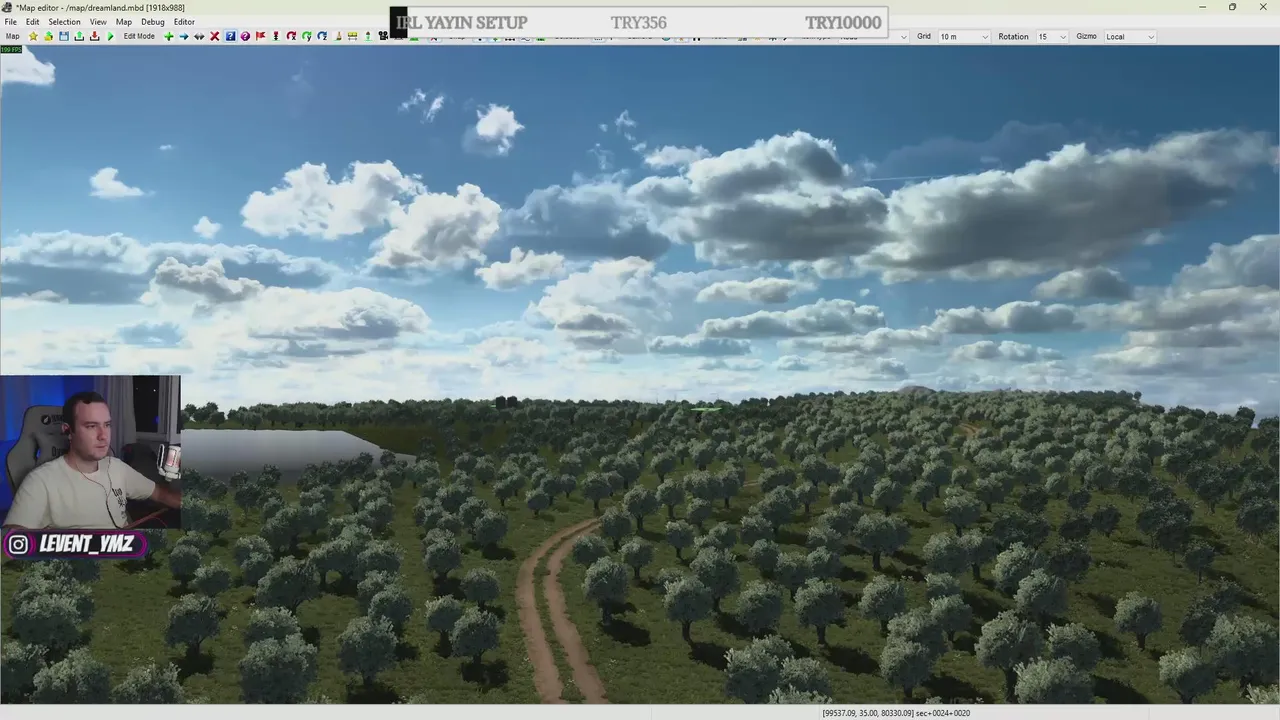This screenshot has height=720, width=1280.
Task: Click the red download import icon
Action: click(94, 36)
